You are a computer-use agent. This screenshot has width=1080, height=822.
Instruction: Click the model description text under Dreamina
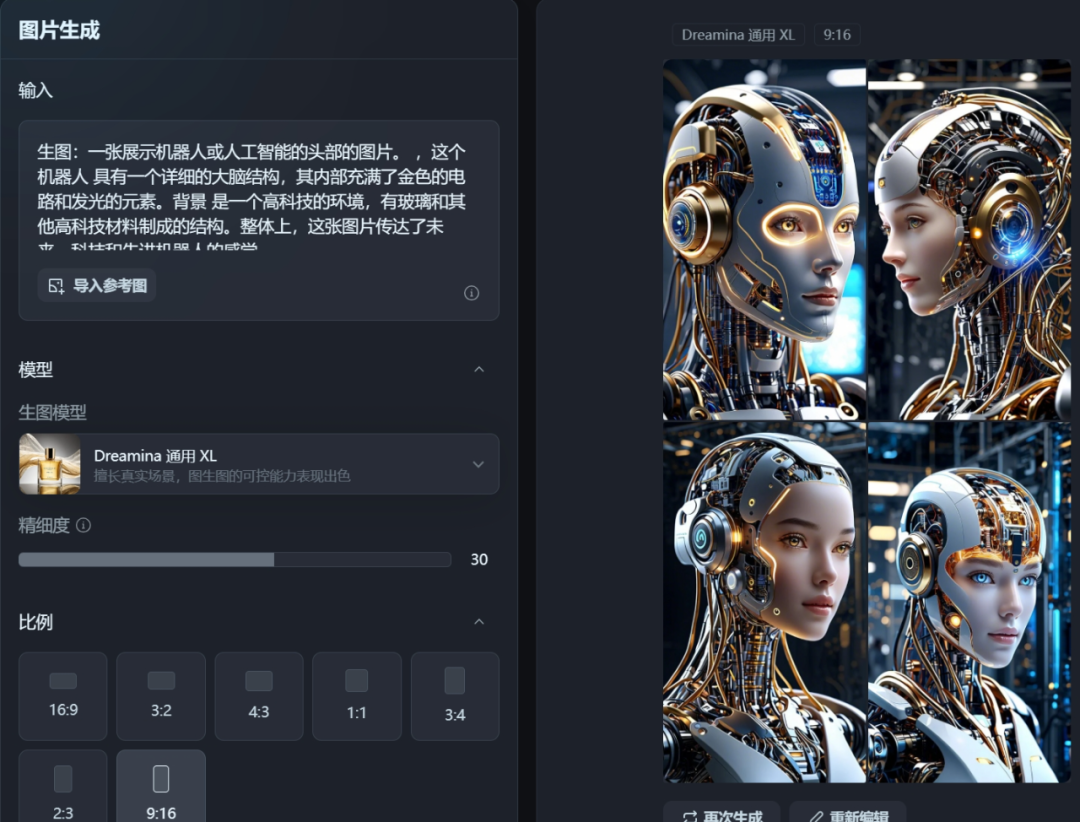pyautogui.click(x=222, y=476)
